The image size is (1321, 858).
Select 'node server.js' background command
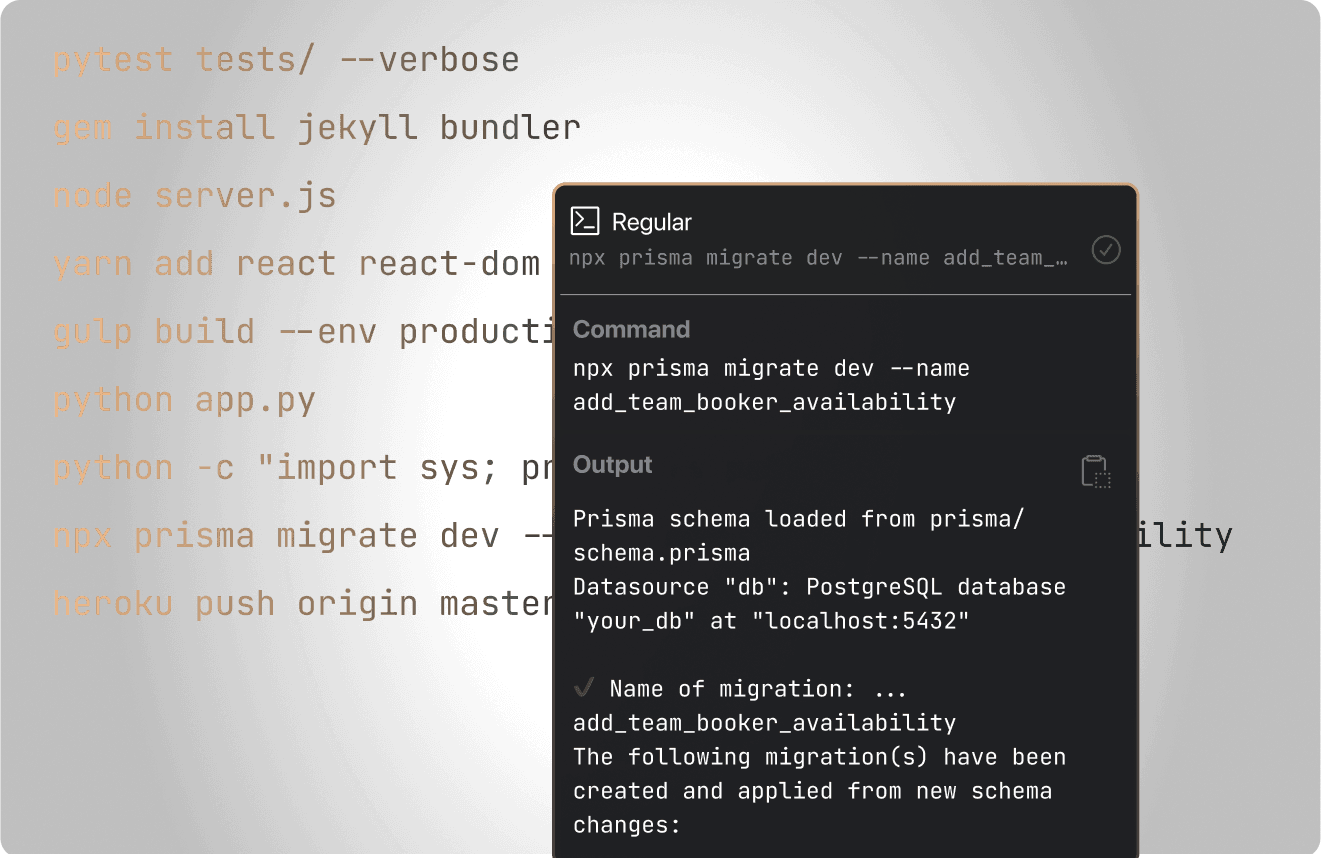pos(194,196)
